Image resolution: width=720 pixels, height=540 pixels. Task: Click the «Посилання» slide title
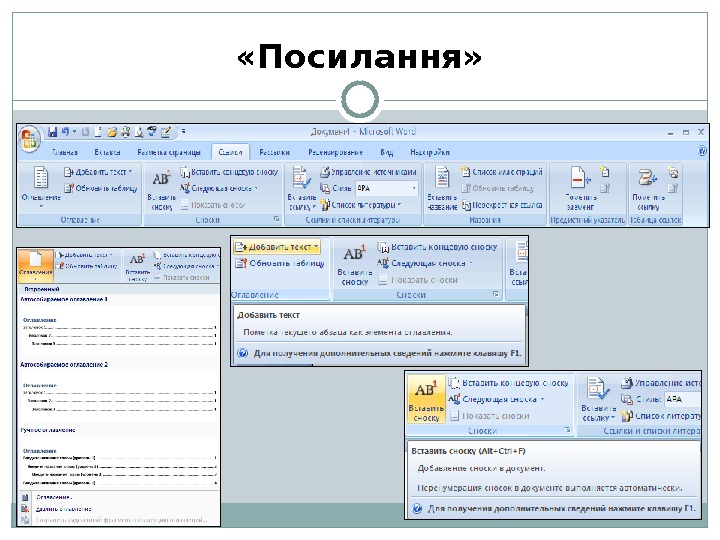click(360, 56)
